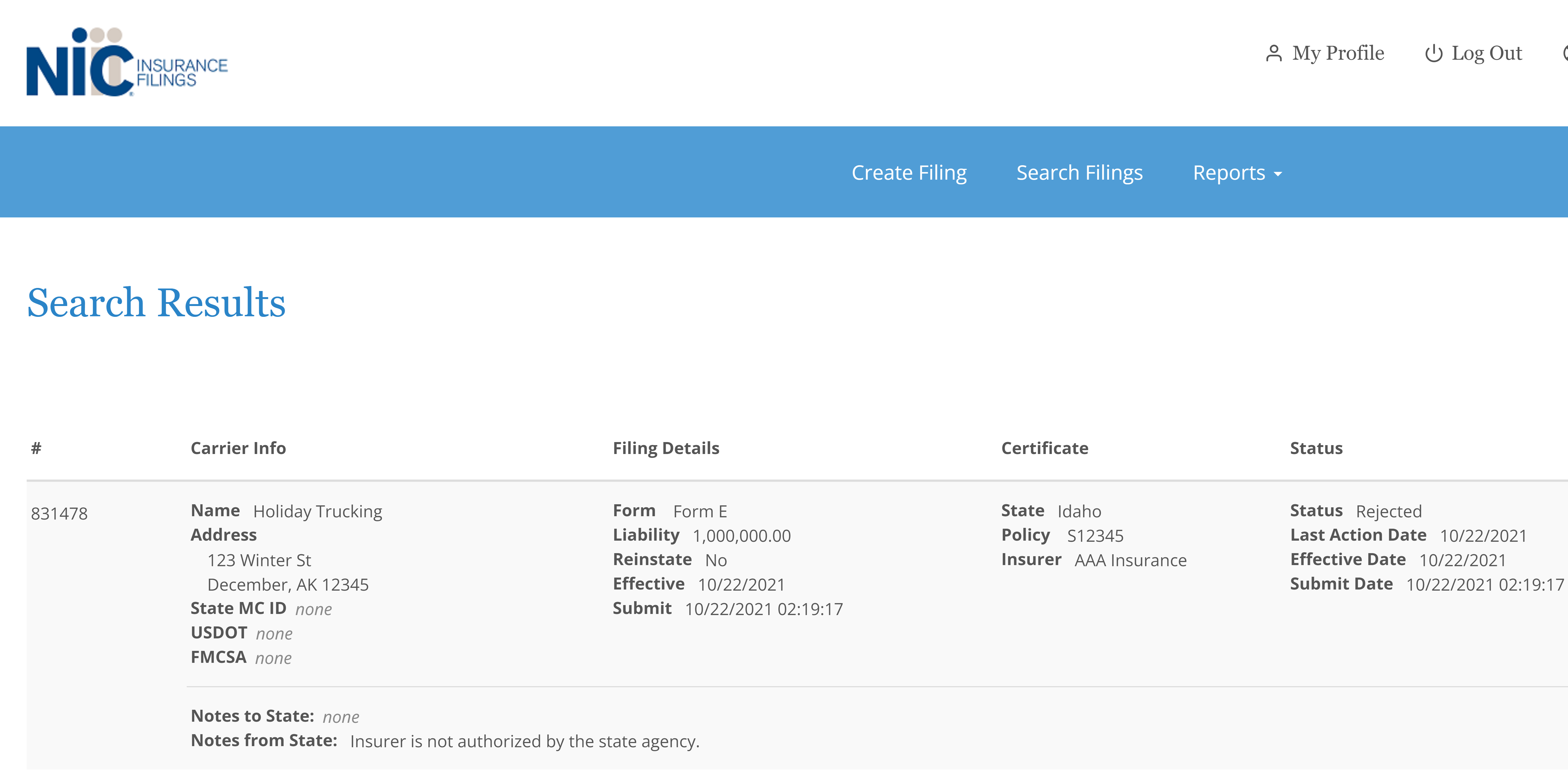The width and height of the screenshot is (1568, 775).
Task: Click the Rejected status label
Action: 1389,511
